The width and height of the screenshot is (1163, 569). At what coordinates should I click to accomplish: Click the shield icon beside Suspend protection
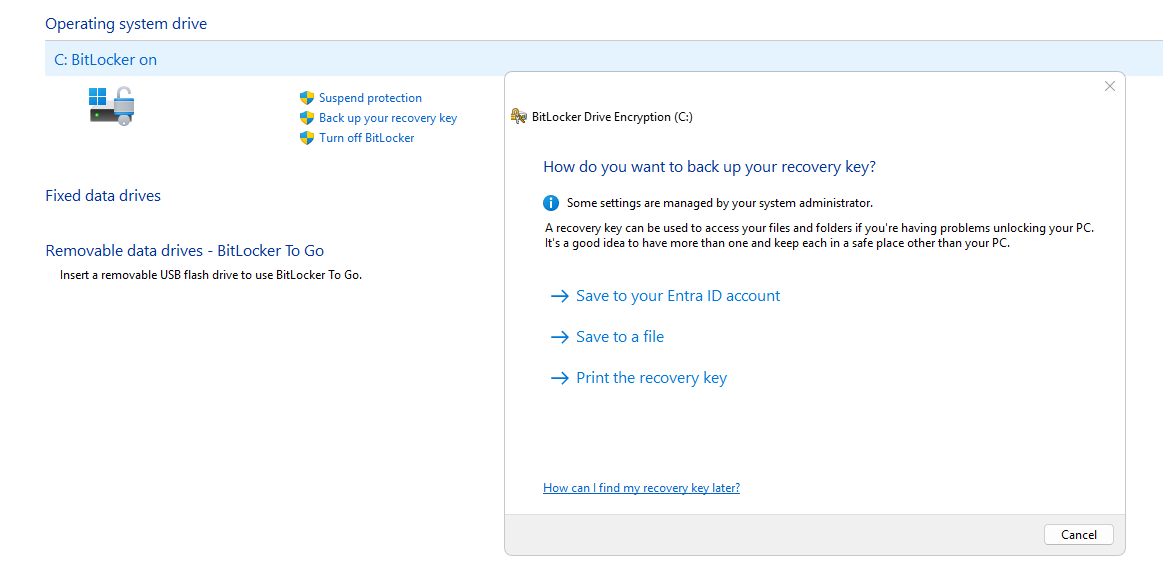click(307, 98)
